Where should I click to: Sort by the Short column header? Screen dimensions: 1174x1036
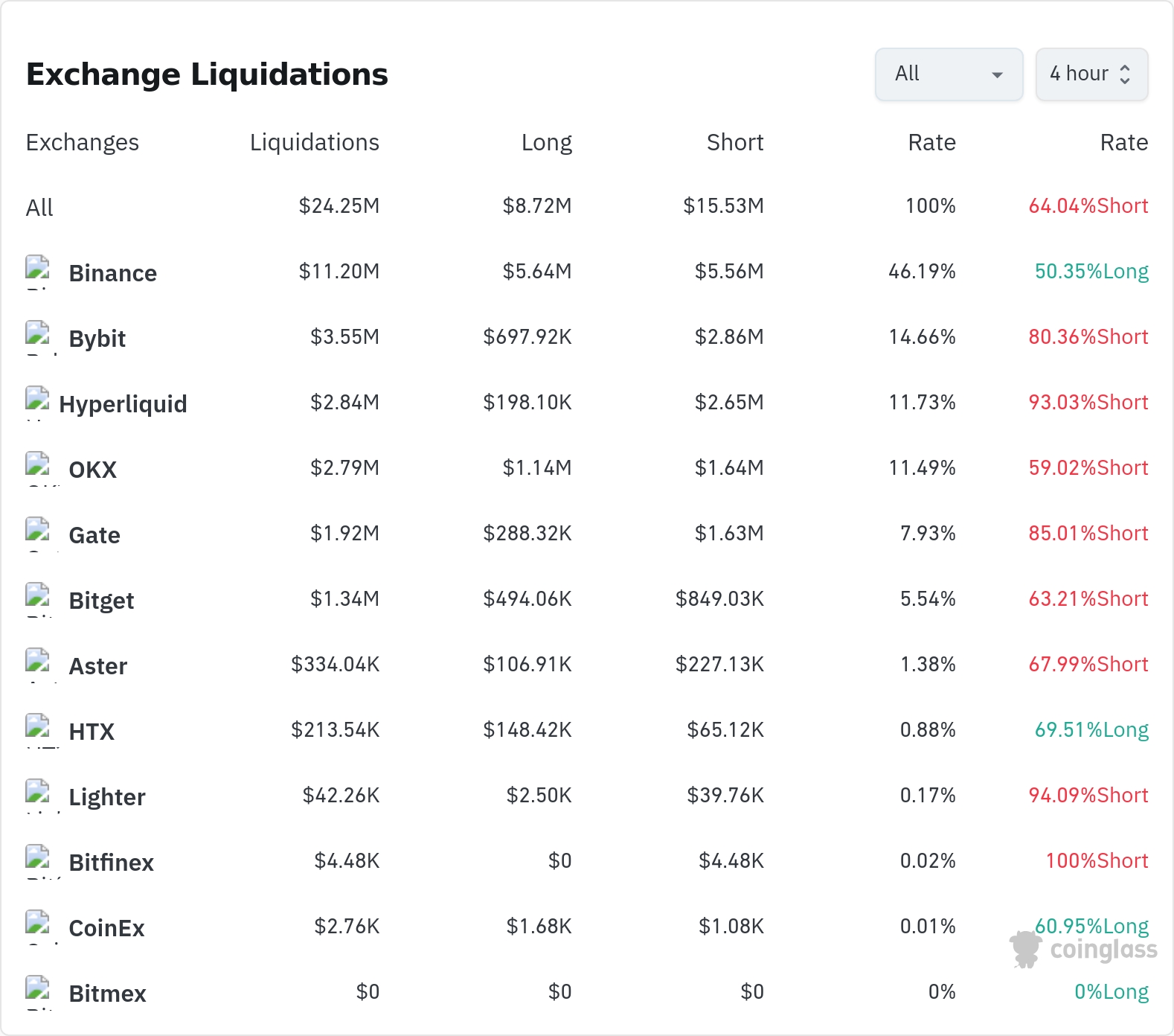735,142
